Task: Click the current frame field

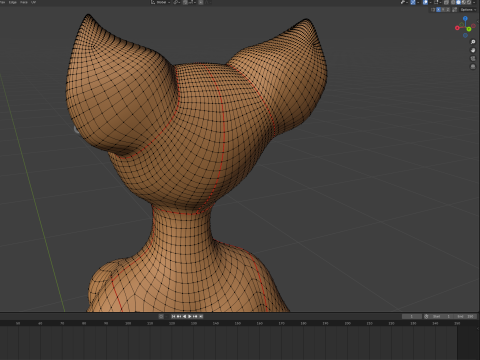Action: (412, 316)
